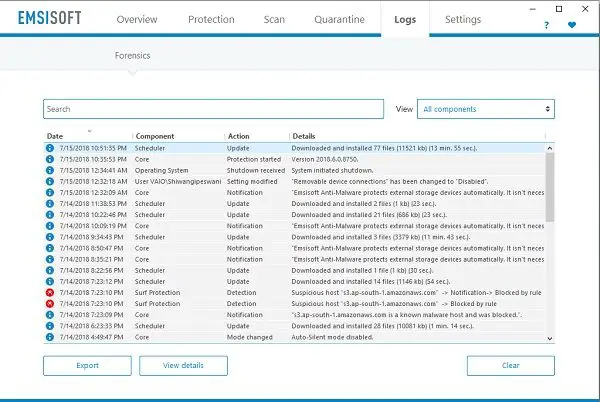Sort logs by Action column header
Viewport: 600px width, 402px height.
(x=238, y=136)
